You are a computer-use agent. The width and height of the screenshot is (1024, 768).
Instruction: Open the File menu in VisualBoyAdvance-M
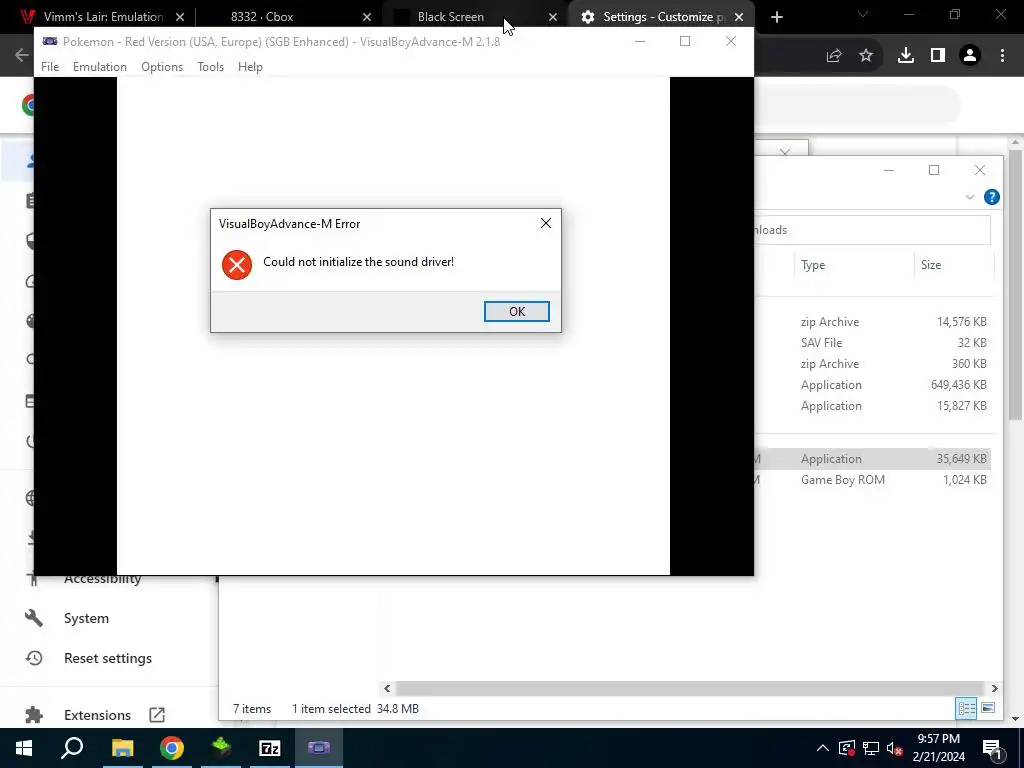click(x=50, y=67)
